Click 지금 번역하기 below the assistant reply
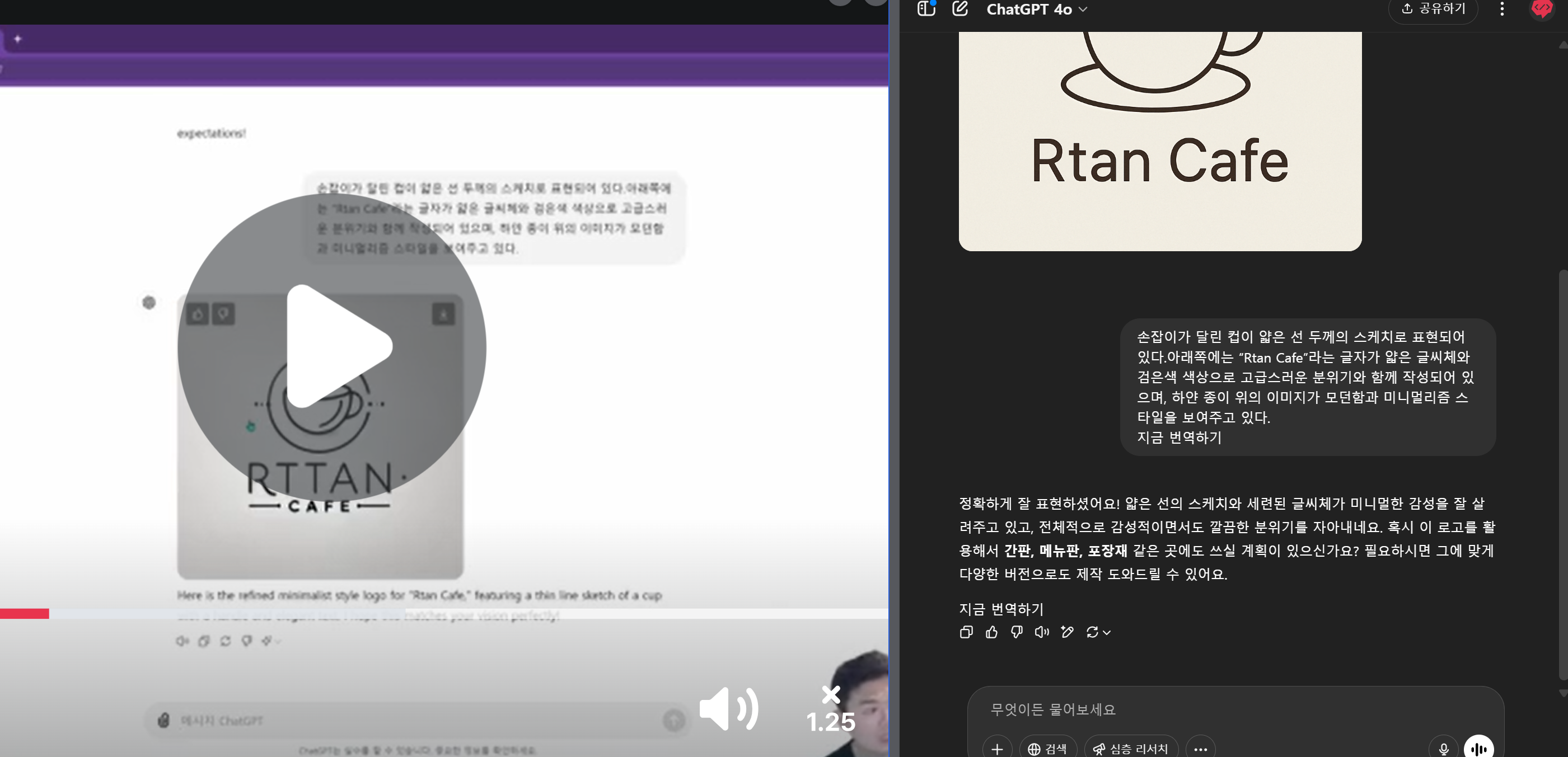Screen dimensions: 1568x757 pos(1001,609)
